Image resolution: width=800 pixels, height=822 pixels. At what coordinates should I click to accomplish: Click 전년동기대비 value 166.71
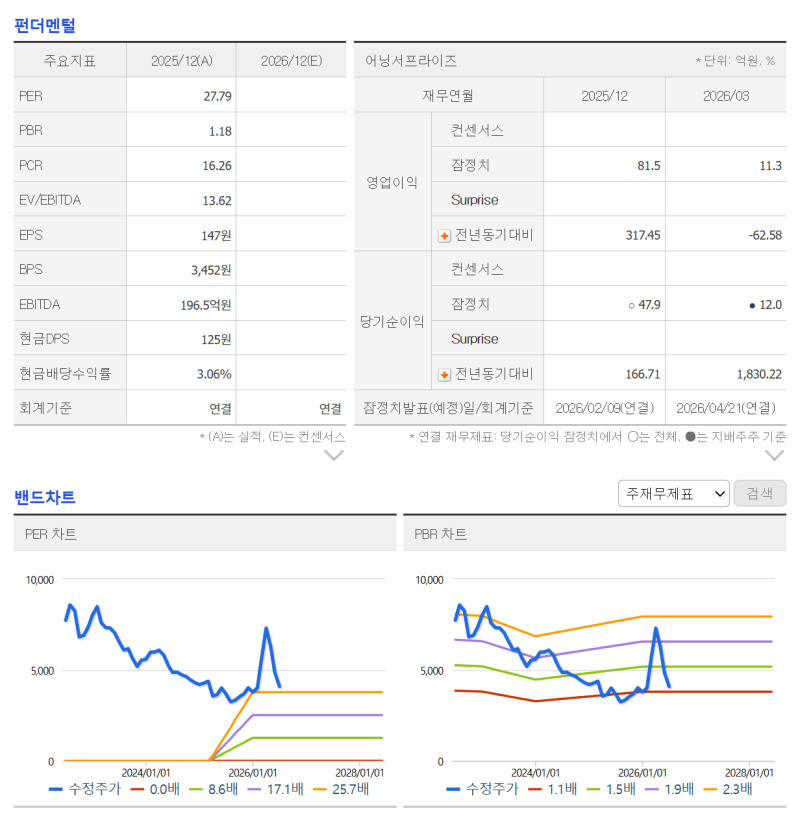(643, 374)
